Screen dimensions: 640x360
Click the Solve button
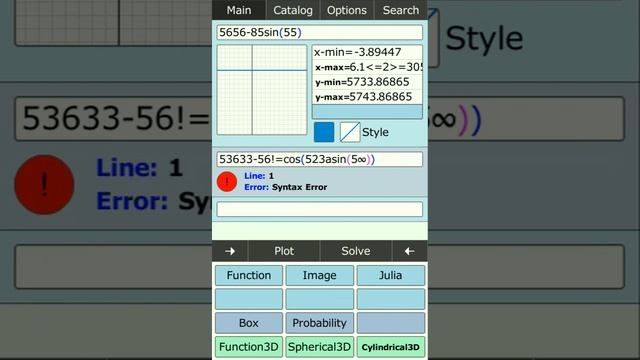click(x=356, y=251)
